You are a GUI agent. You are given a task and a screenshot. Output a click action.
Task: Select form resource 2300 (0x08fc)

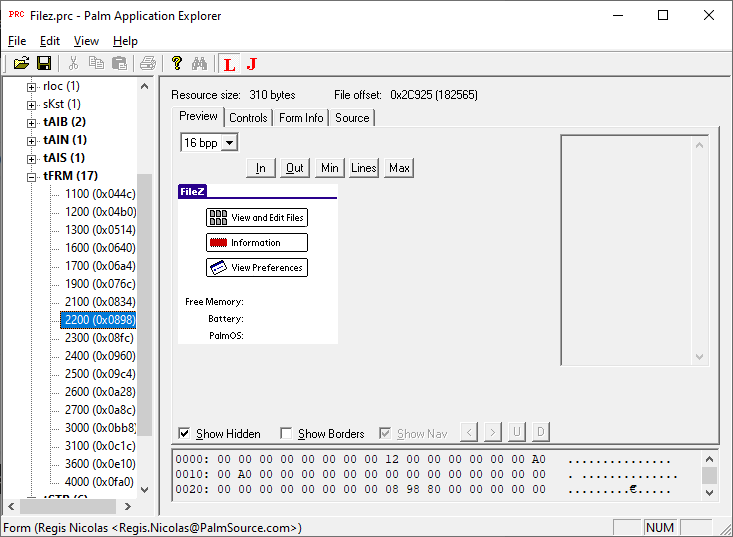pyautogui.click(x=99, y=338)
